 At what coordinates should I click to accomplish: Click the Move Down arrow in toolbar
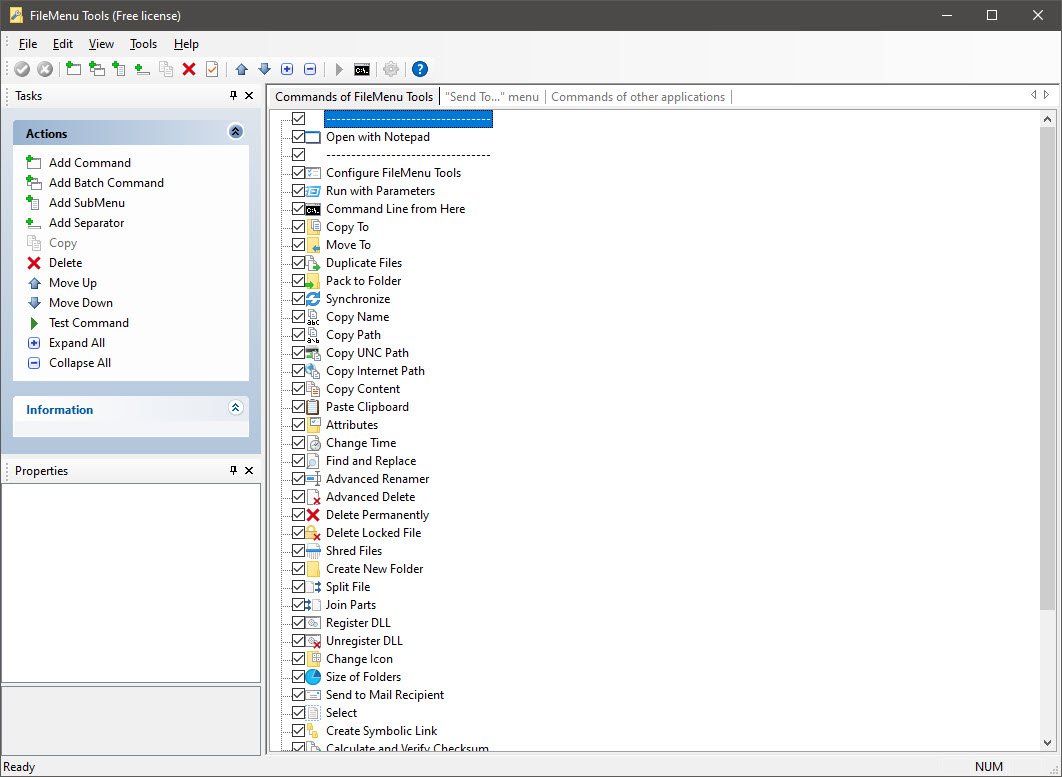(x=264, y=69)
